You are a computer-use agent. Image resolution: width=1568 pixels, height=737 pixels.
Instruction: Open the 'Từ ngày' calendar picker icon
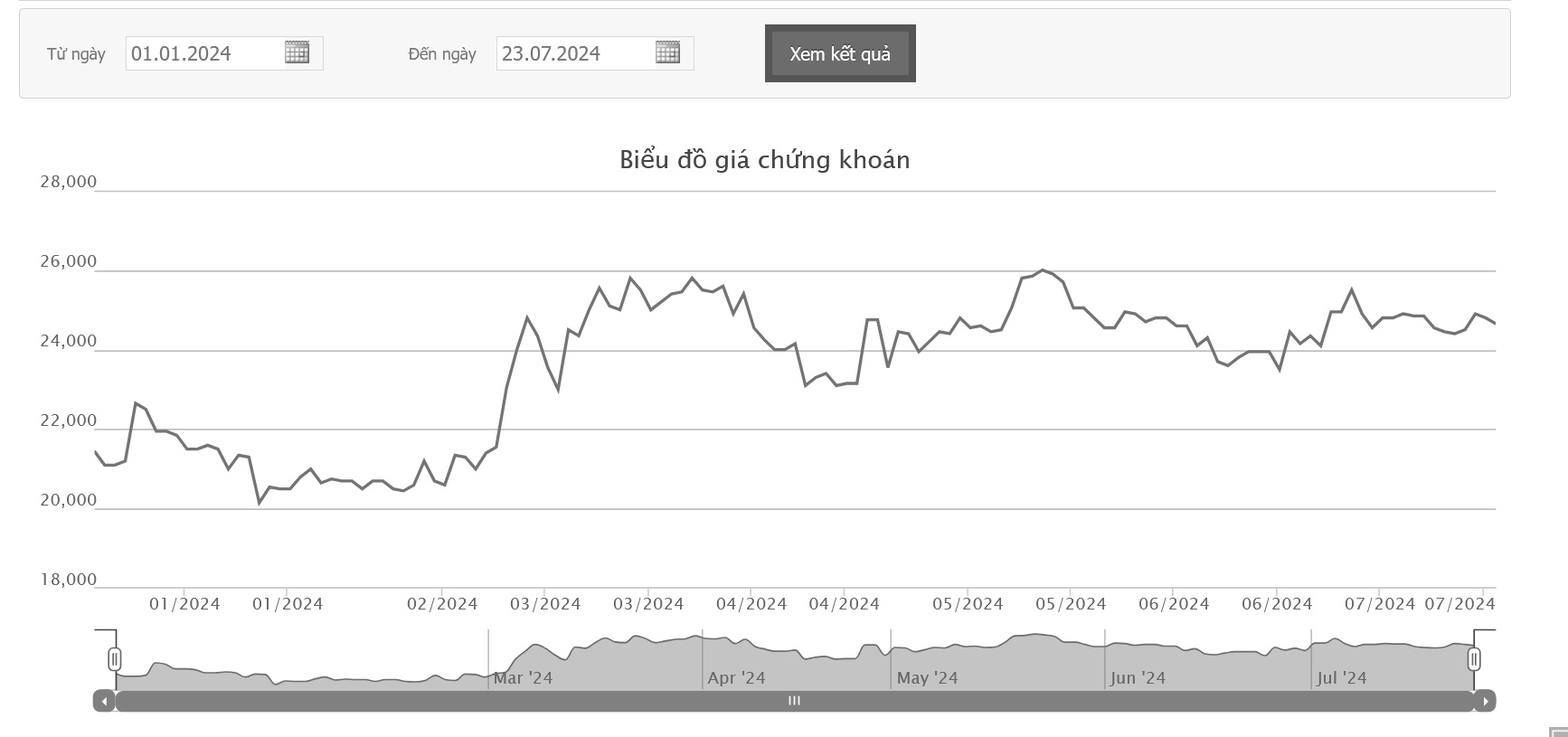tap(297, 52)
